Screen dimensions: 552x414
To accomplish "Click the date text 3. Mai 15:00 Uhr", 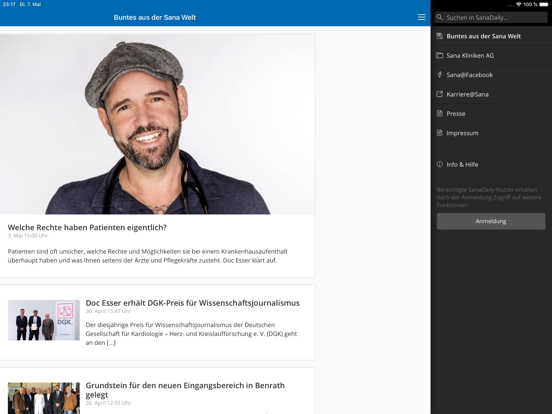I will [x=27, y=236].
